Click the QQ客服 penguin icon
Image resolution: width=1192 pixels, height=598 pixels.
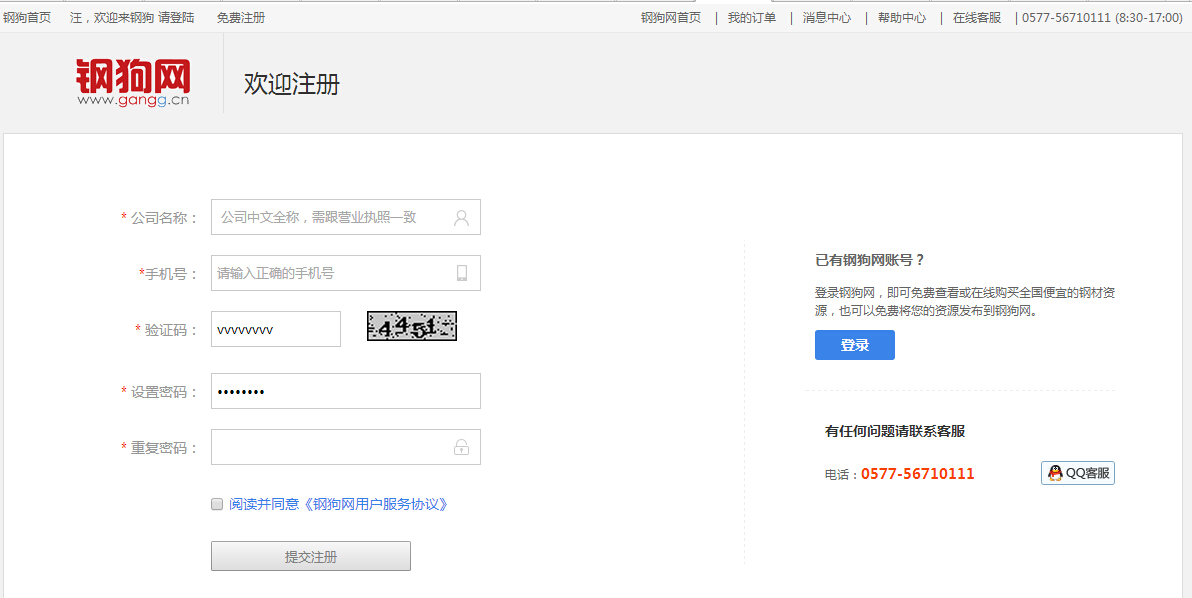pyautogui.click(x=1055, y=473)
